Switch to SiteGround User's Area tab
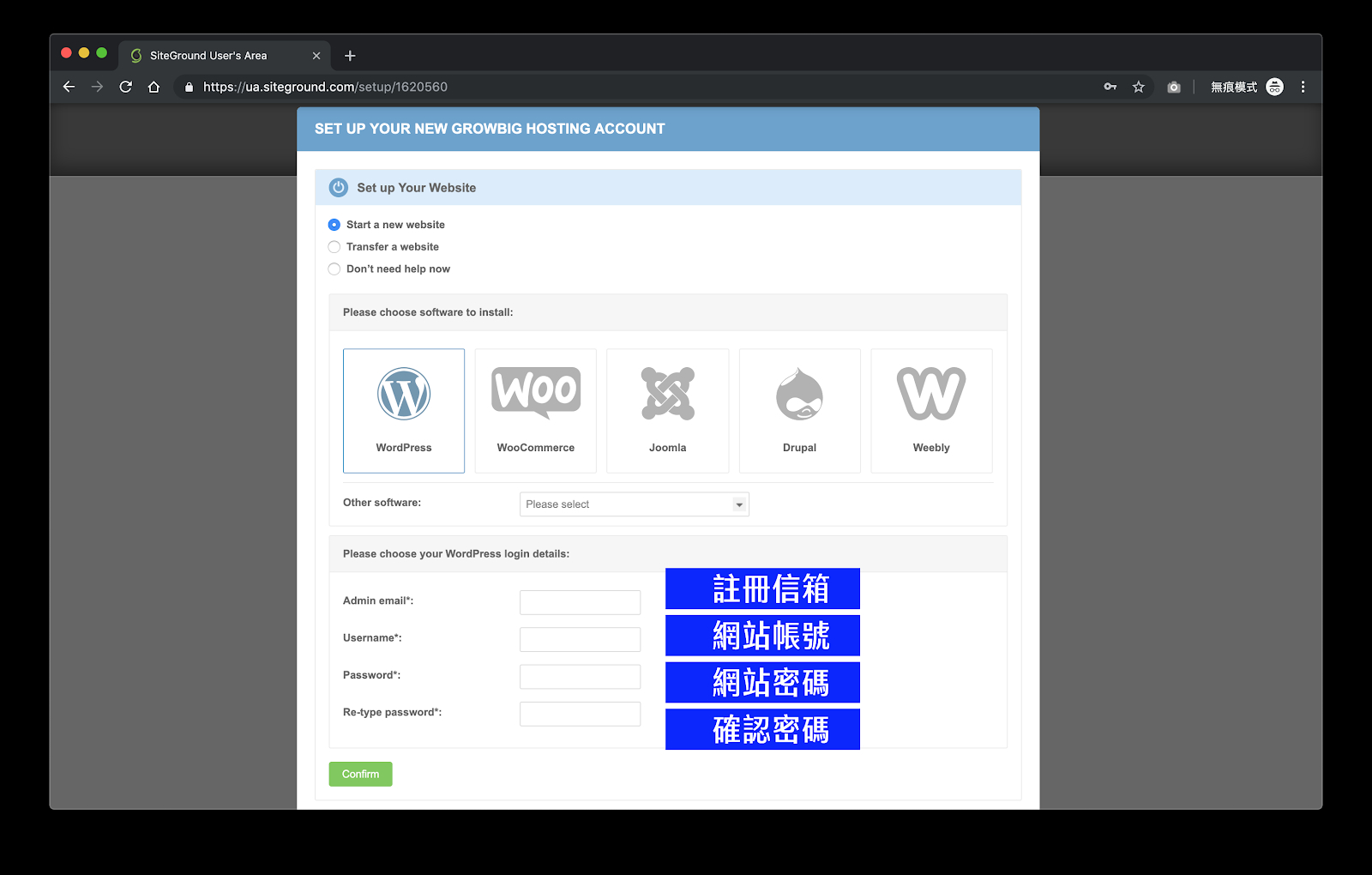The height and width of the screenshot is (875, 1372). [225, 56]
